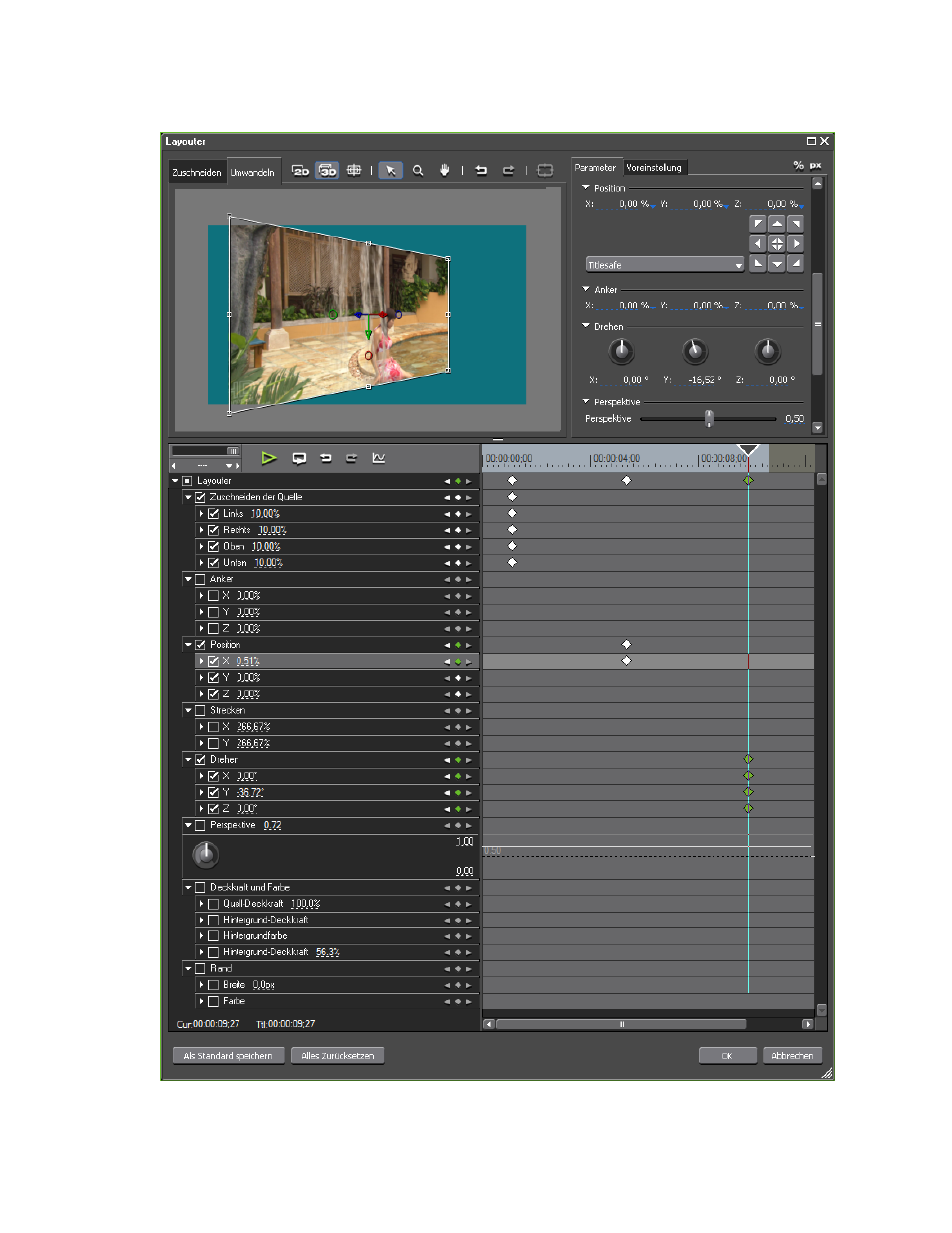Uncheck the Drehen group checkbox

point(200,760)
